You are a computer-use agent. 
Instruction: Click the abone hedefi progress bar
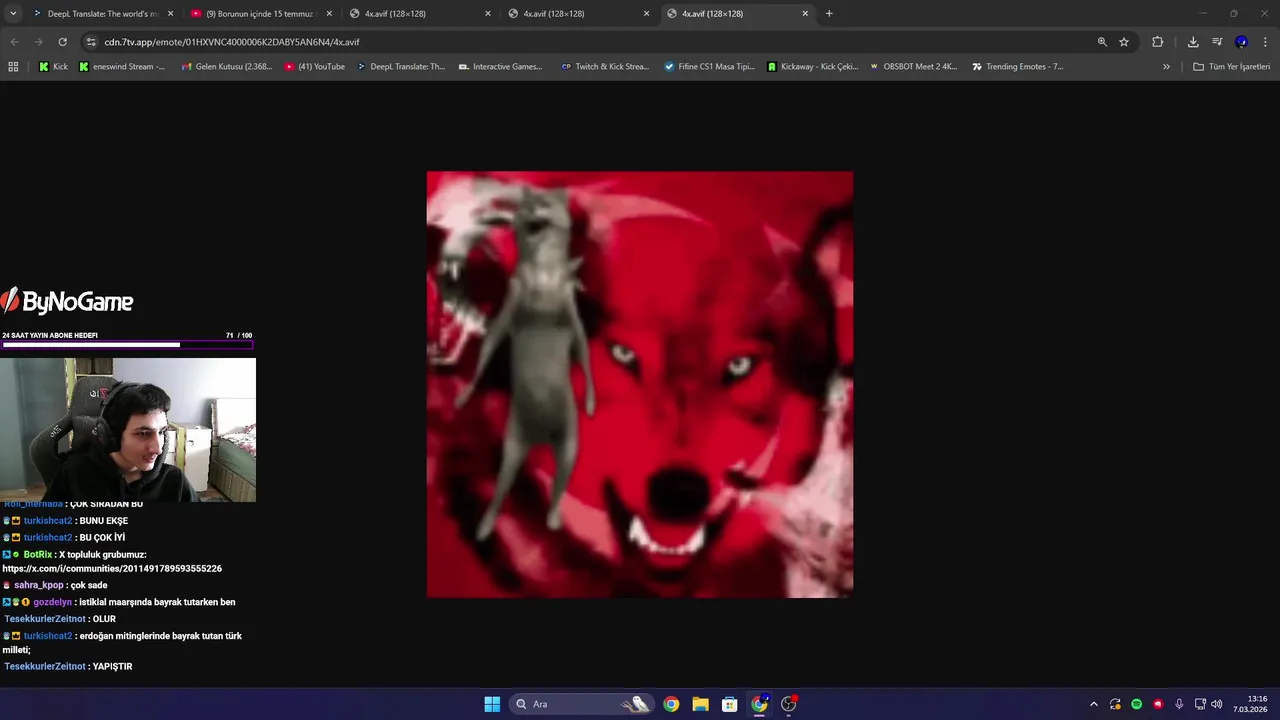point(127,345)
